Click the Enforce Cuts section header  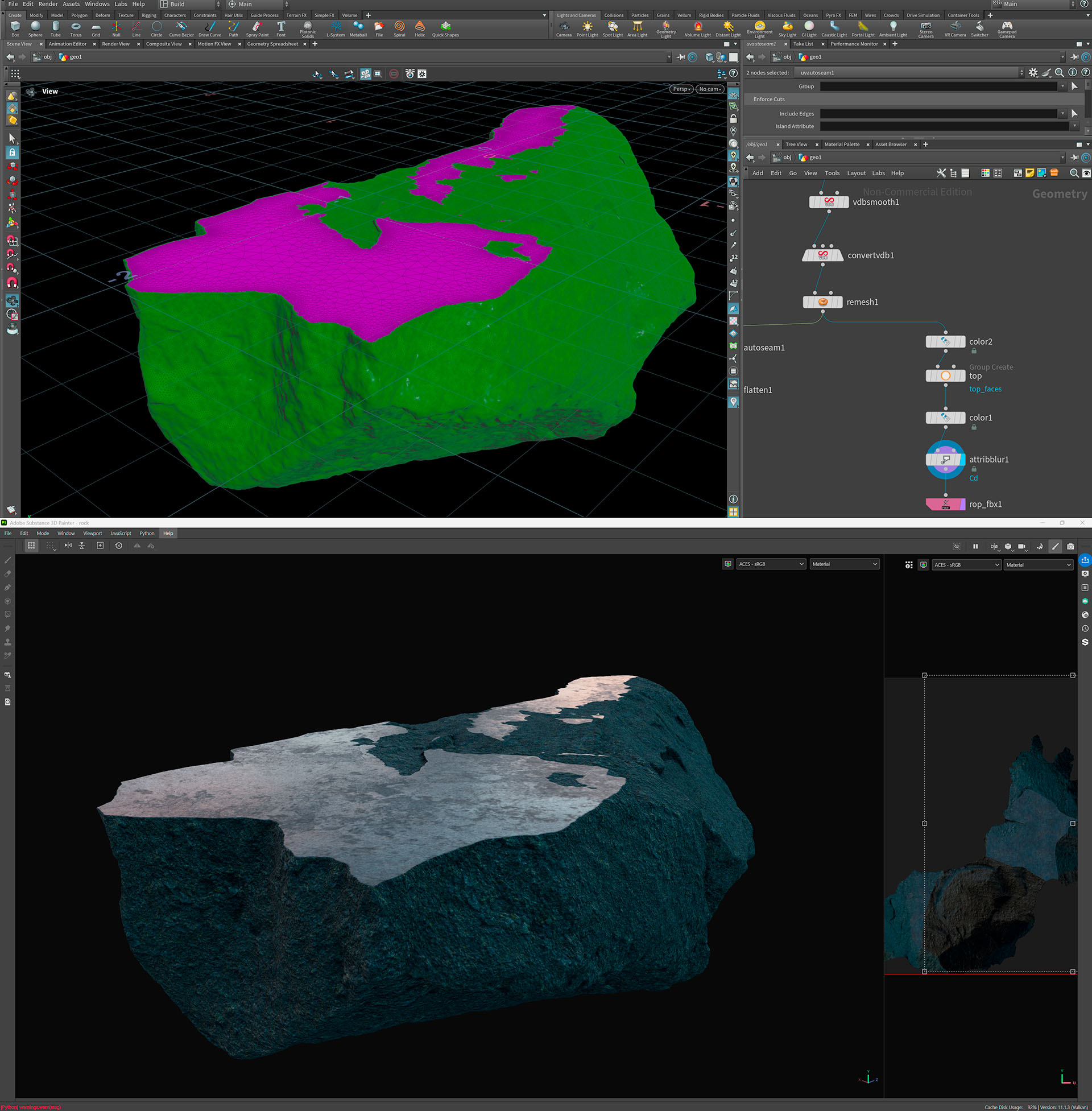point(914,99)
